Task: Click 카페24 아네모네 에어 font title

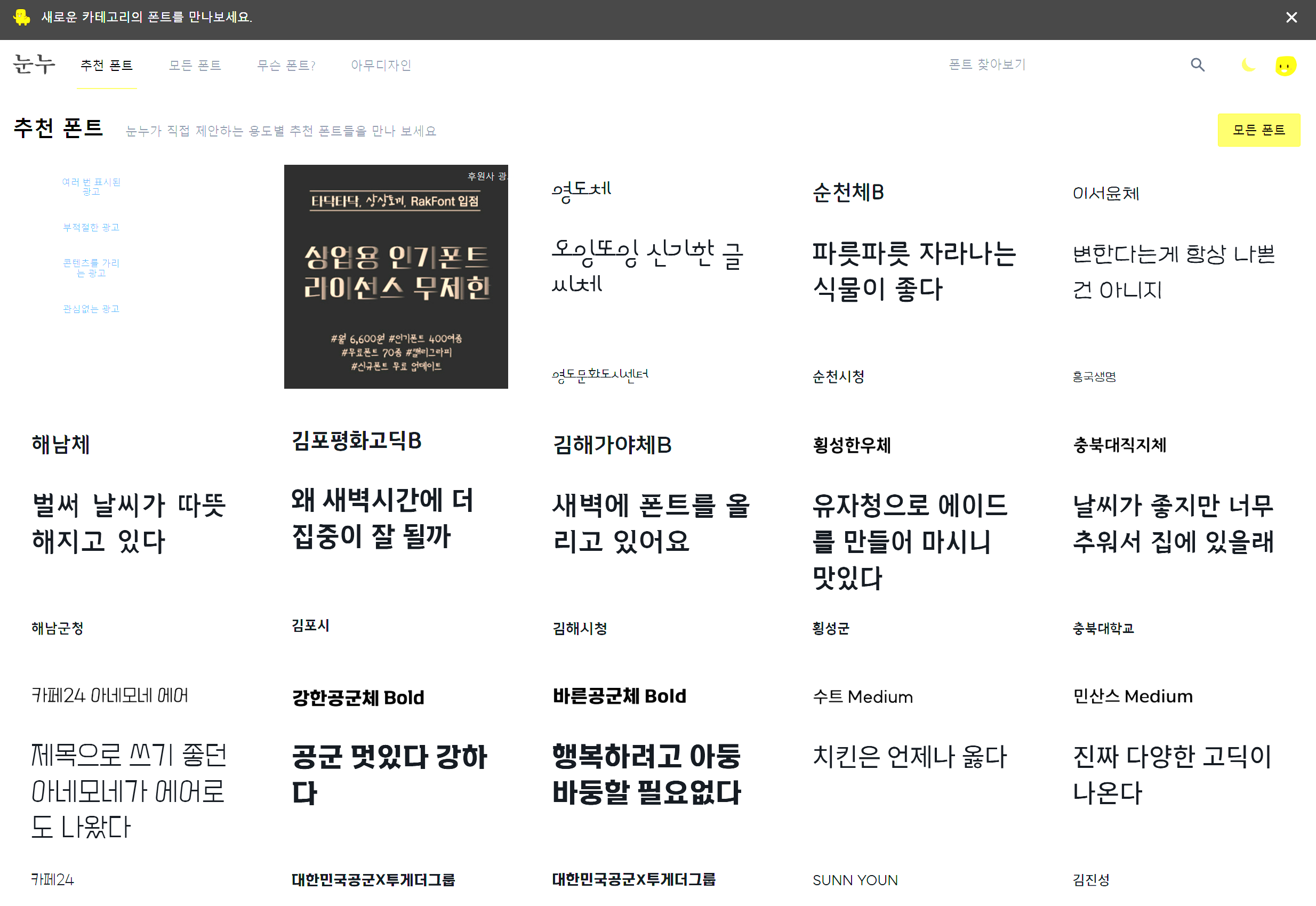Action: point(109,695)
